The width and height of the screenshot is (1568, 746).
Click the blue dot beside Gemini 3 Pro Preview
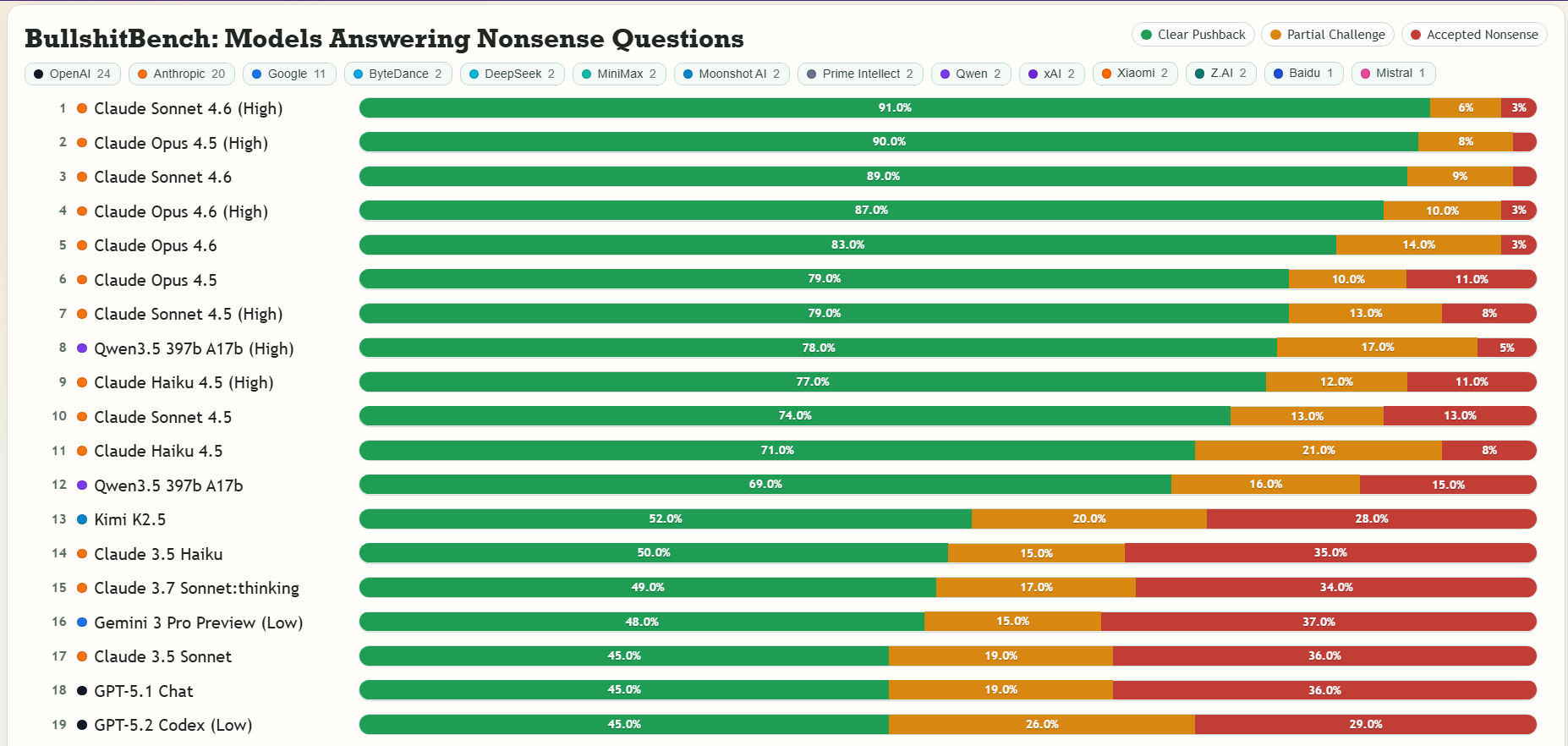coord(82,623)
